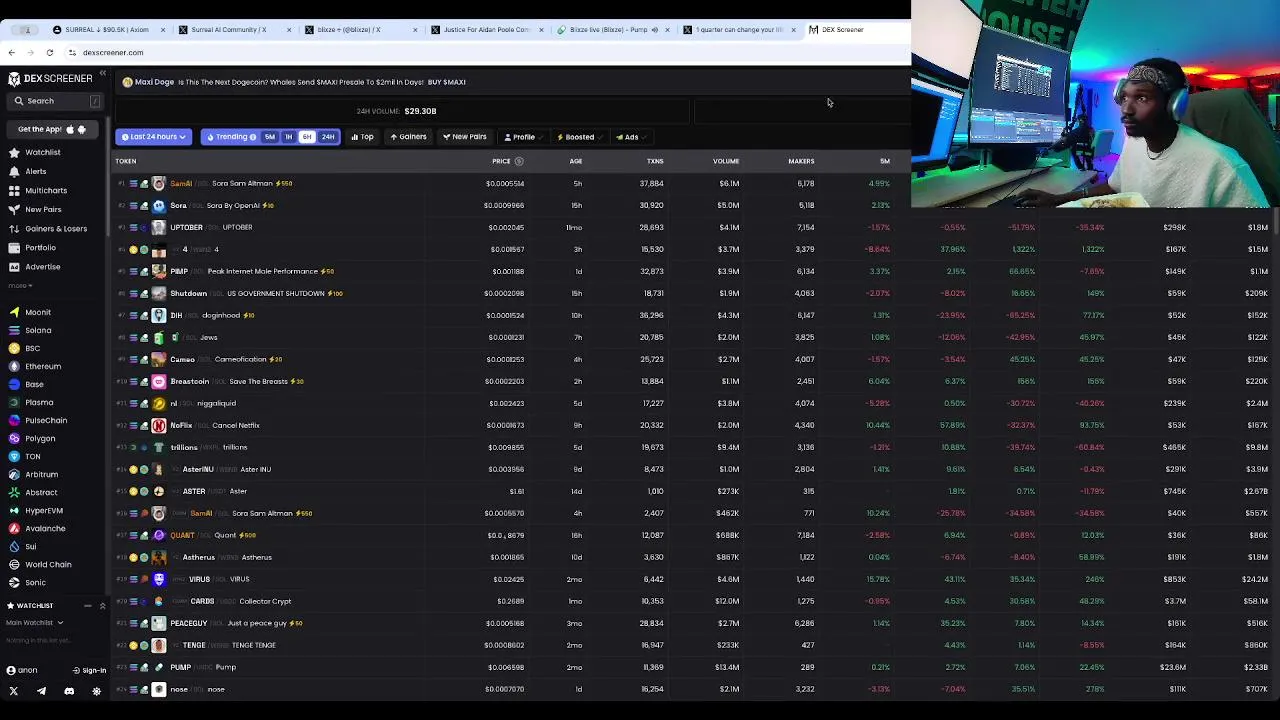Click the Search input field

(56, 101)
